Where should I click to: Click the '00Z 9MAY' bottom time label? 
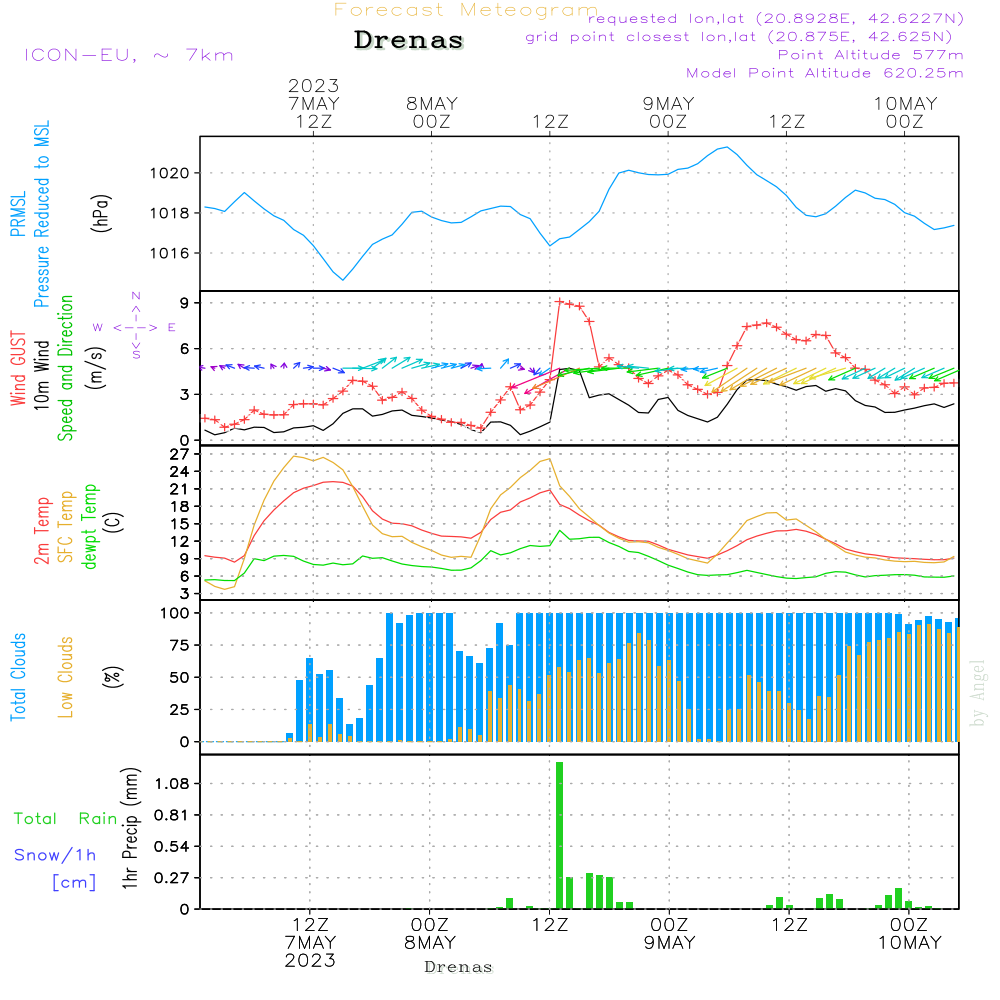(x=669, y=933)
